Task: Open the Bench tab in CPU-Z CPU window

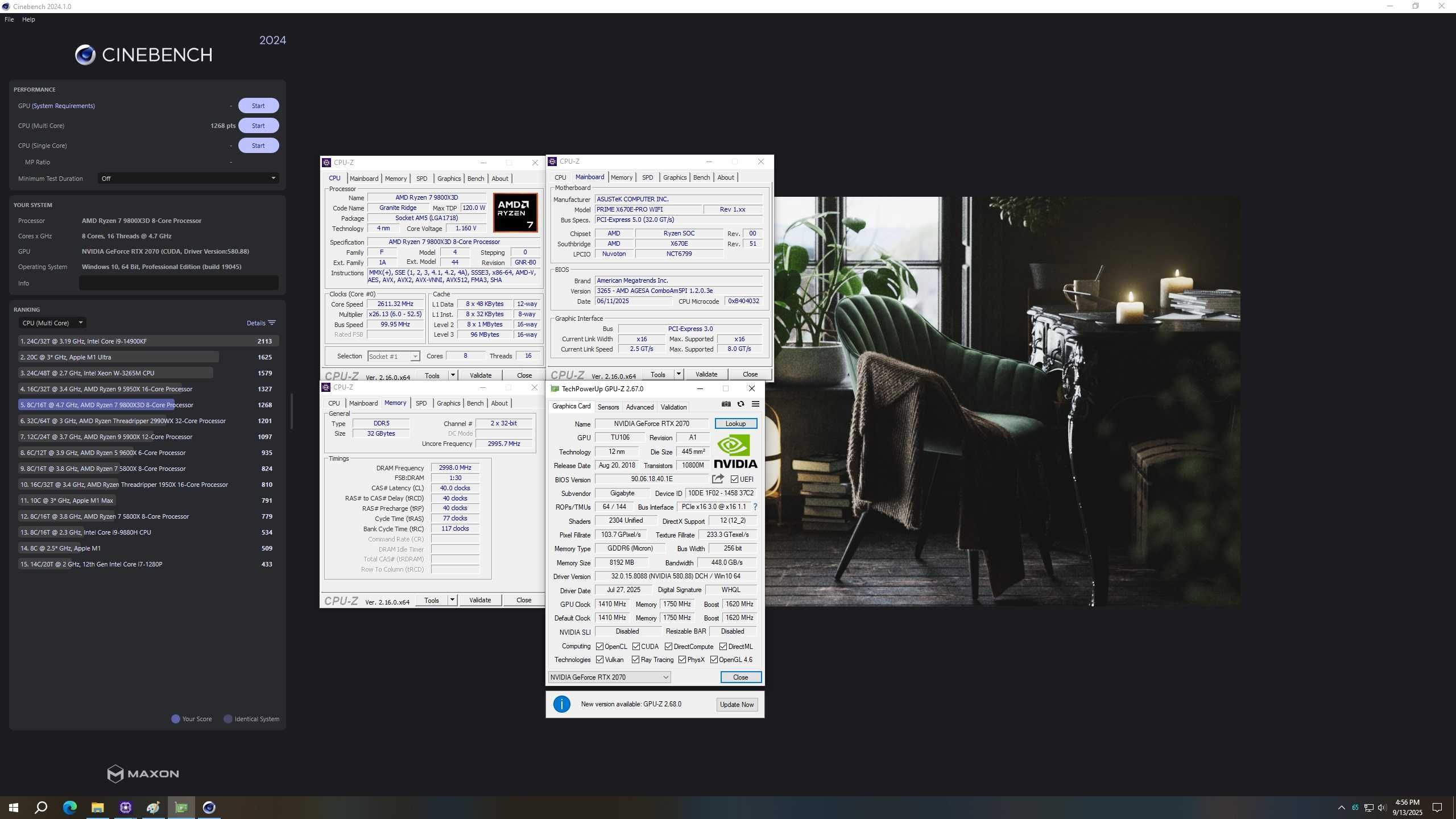Action: [476, 178]
